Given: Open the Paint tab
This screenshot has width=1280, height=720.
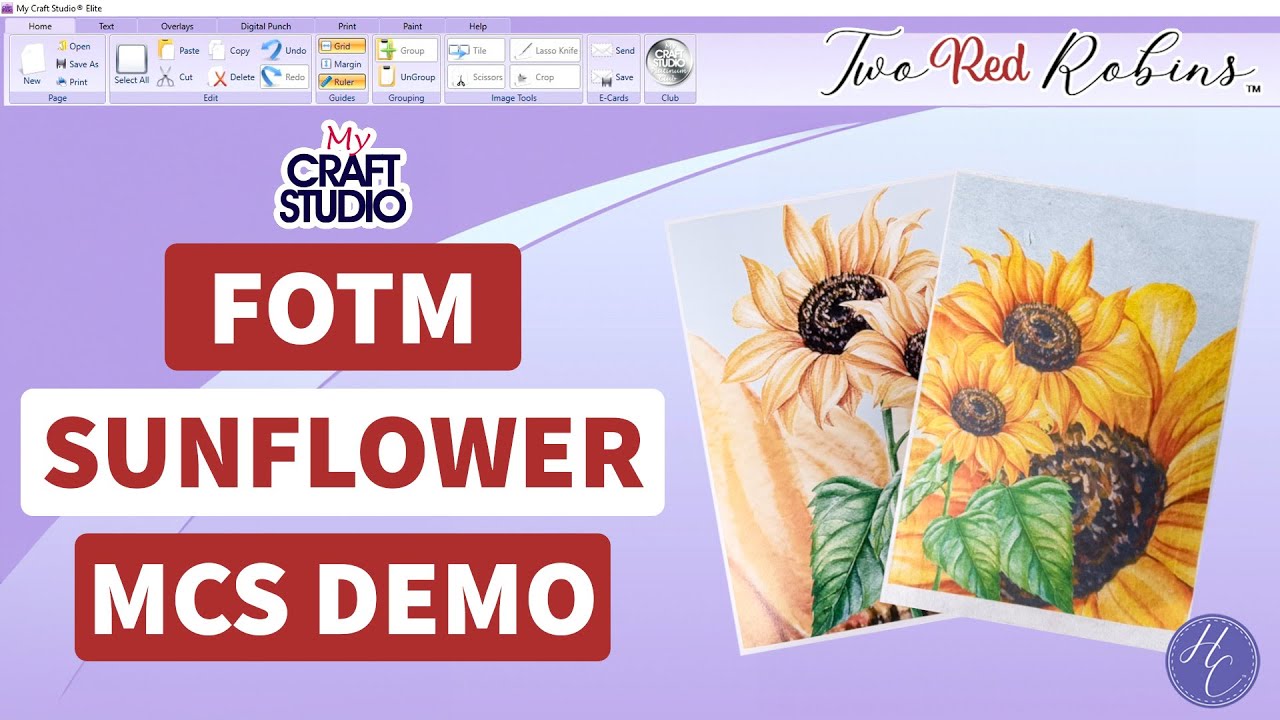Looking at the screenshot, I should click(x=412, y=26).
